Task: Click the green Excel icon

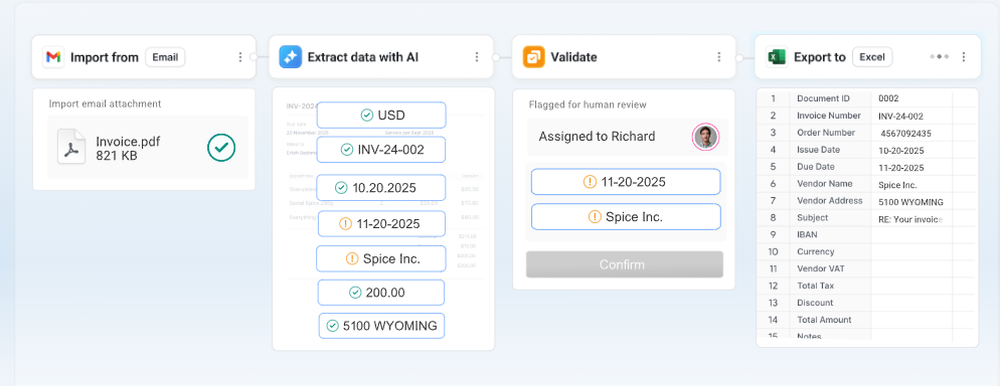Action: 777,57
